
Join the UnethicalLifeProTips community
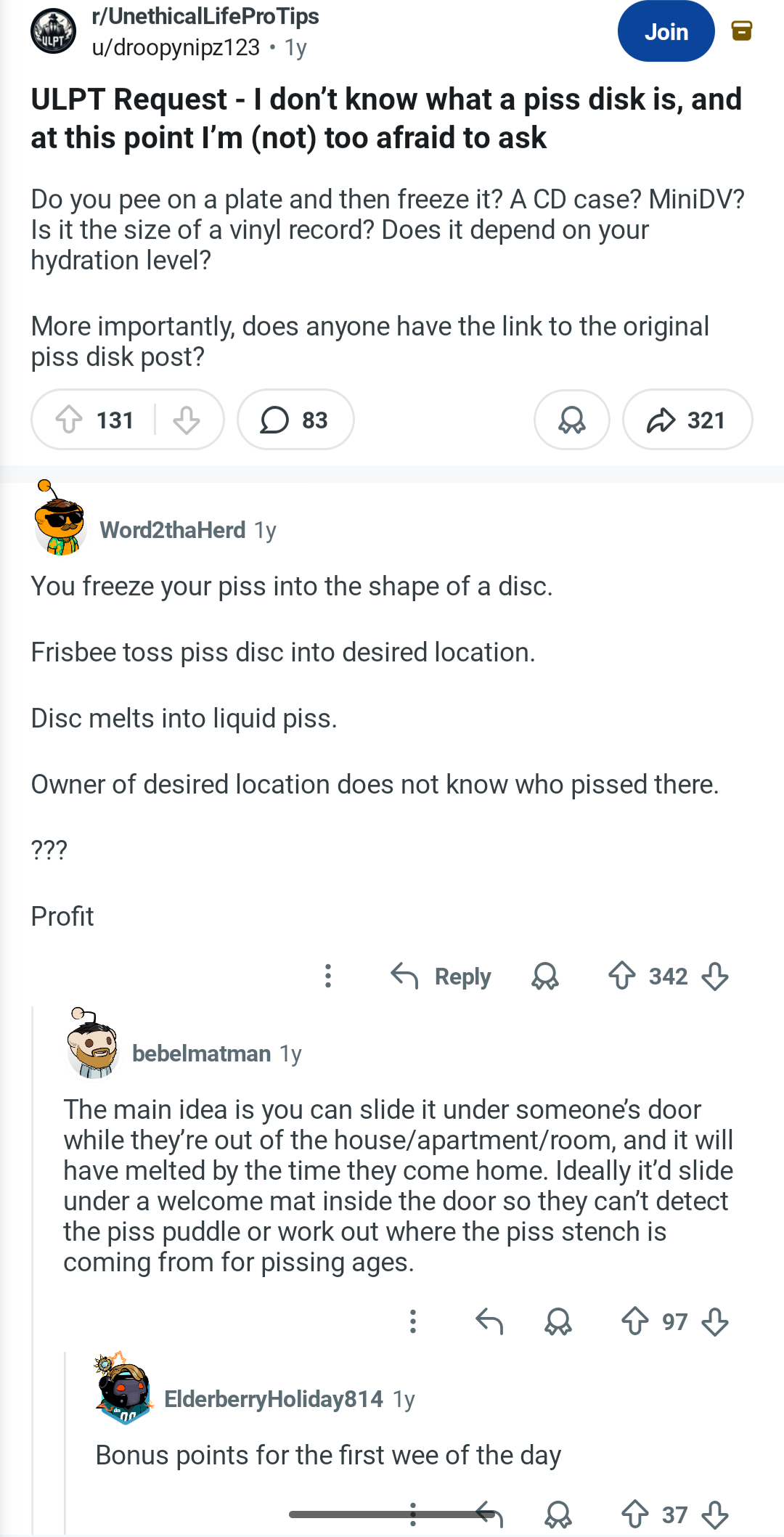[666, 32]
